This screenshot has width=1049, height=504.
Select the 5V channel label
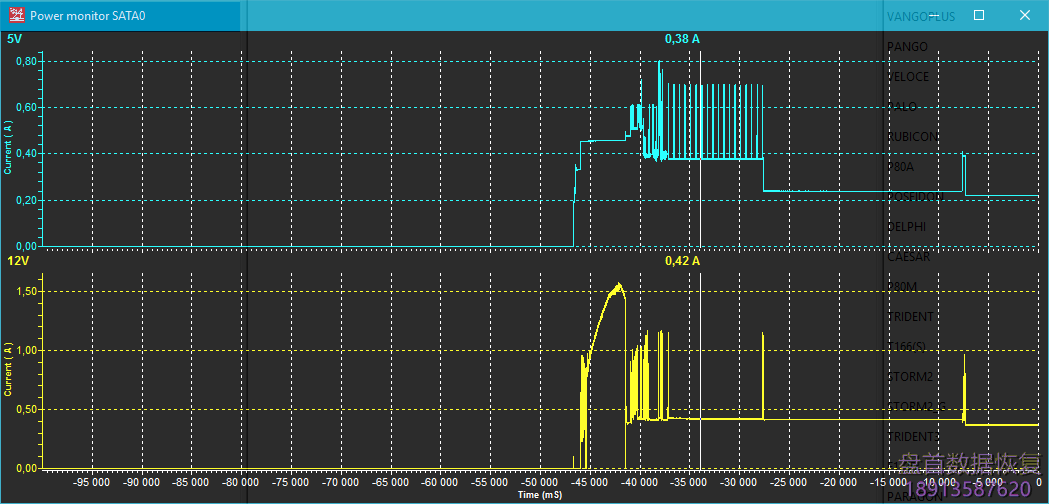click(x=14, y=39)
